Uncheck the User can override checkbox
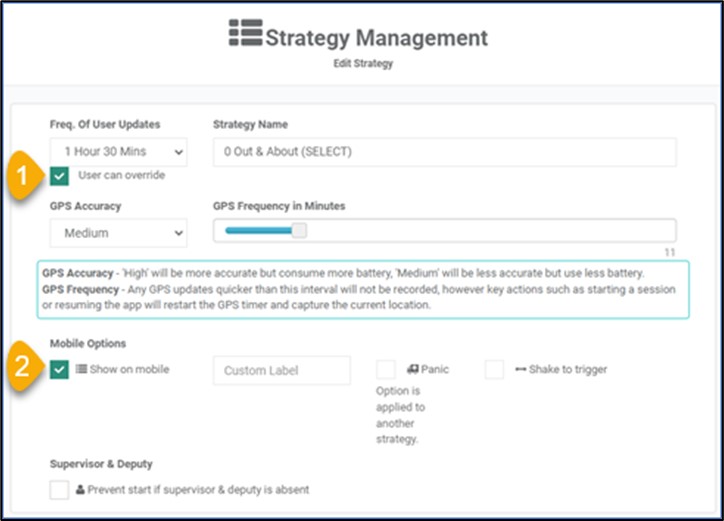Viewport: 724px width, 521px height. pos(59,176)
